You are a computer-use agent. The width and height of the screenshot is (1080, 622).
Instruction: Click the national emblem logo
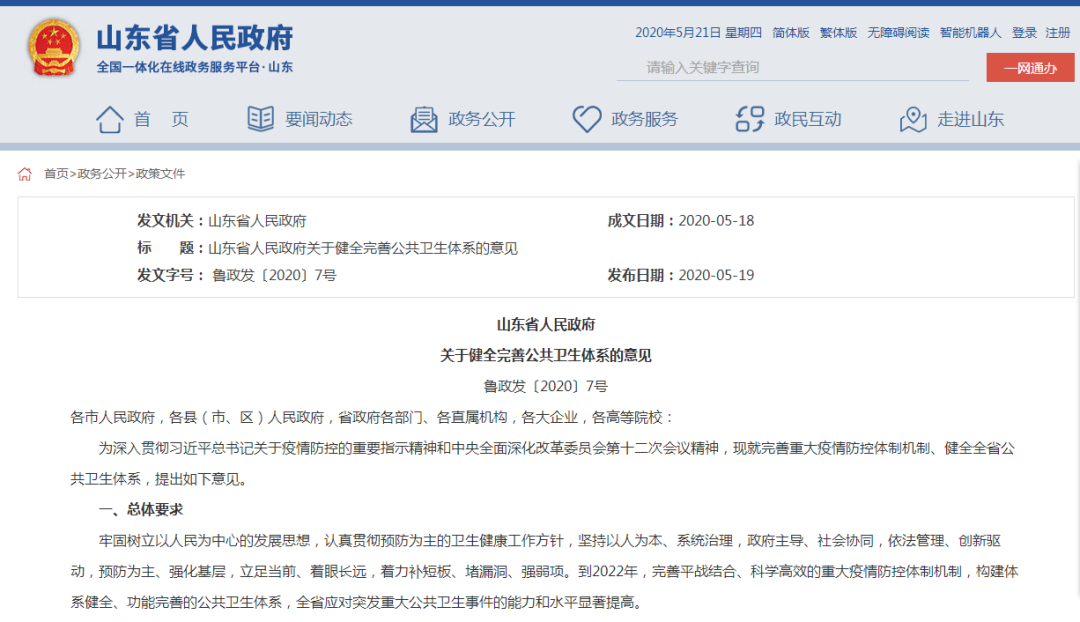point(54,47)
